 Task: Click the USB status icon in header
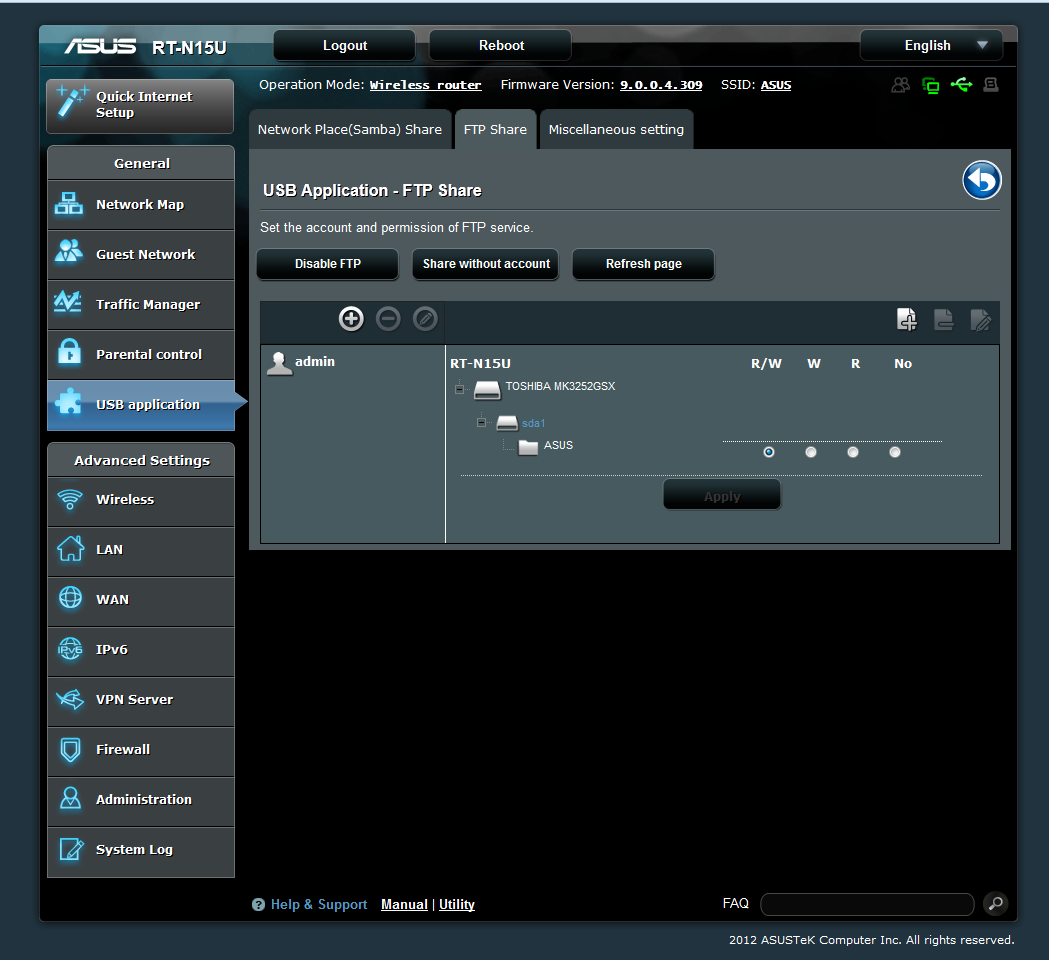(x=961, y=85)
